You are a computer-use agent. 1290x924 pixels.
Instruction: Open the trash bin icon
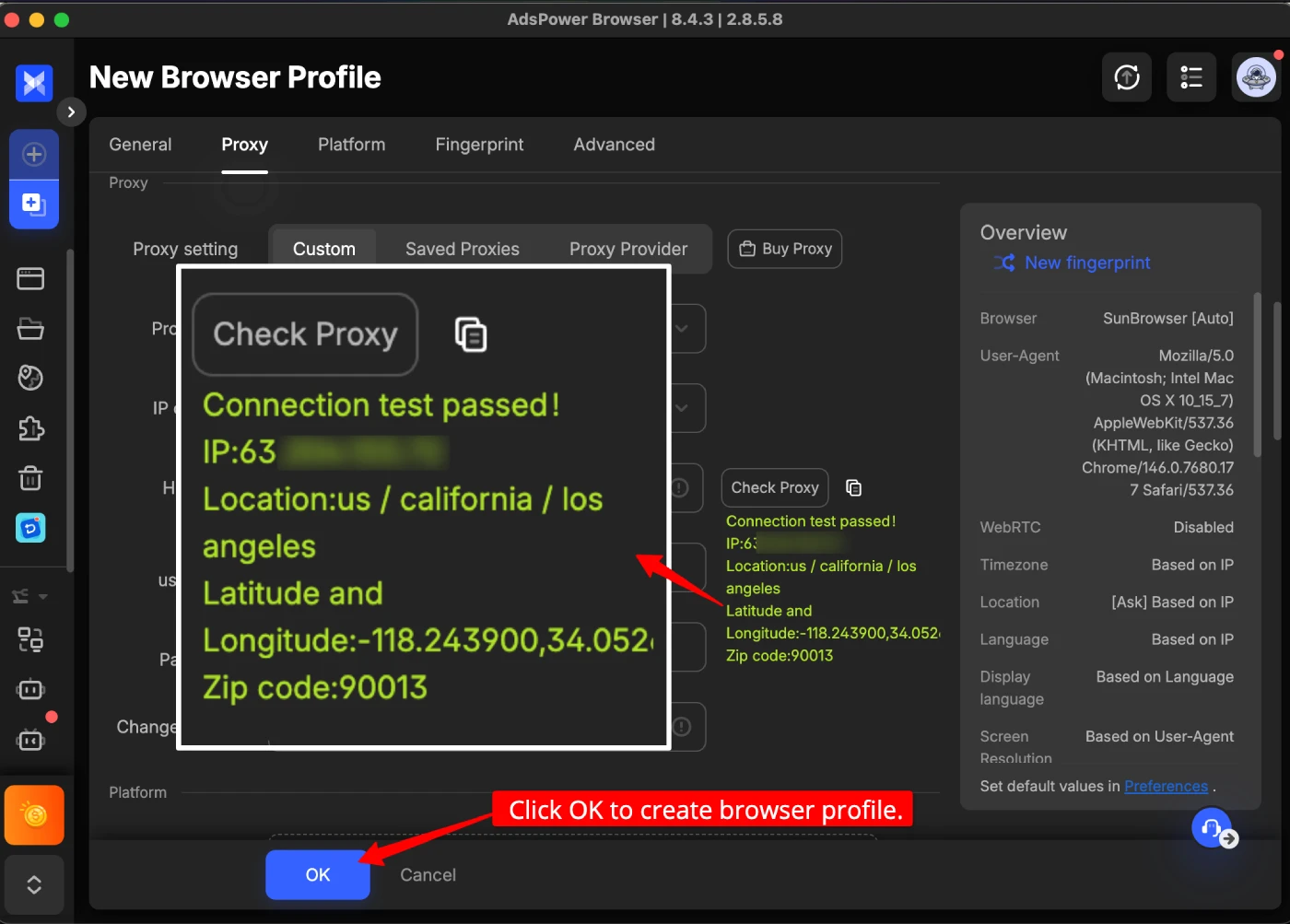pos(30,478)
